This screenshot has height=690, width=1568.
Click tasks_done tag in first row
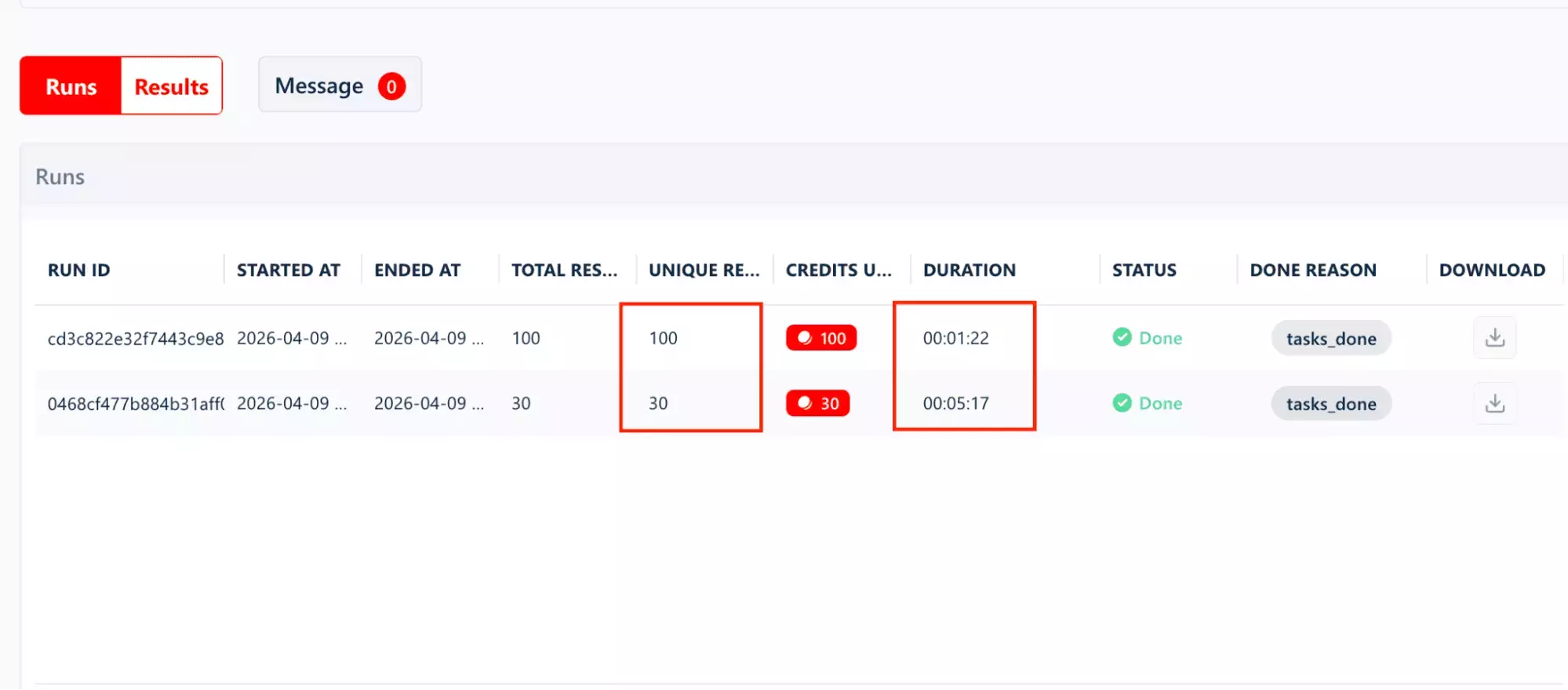[1331, 338]
